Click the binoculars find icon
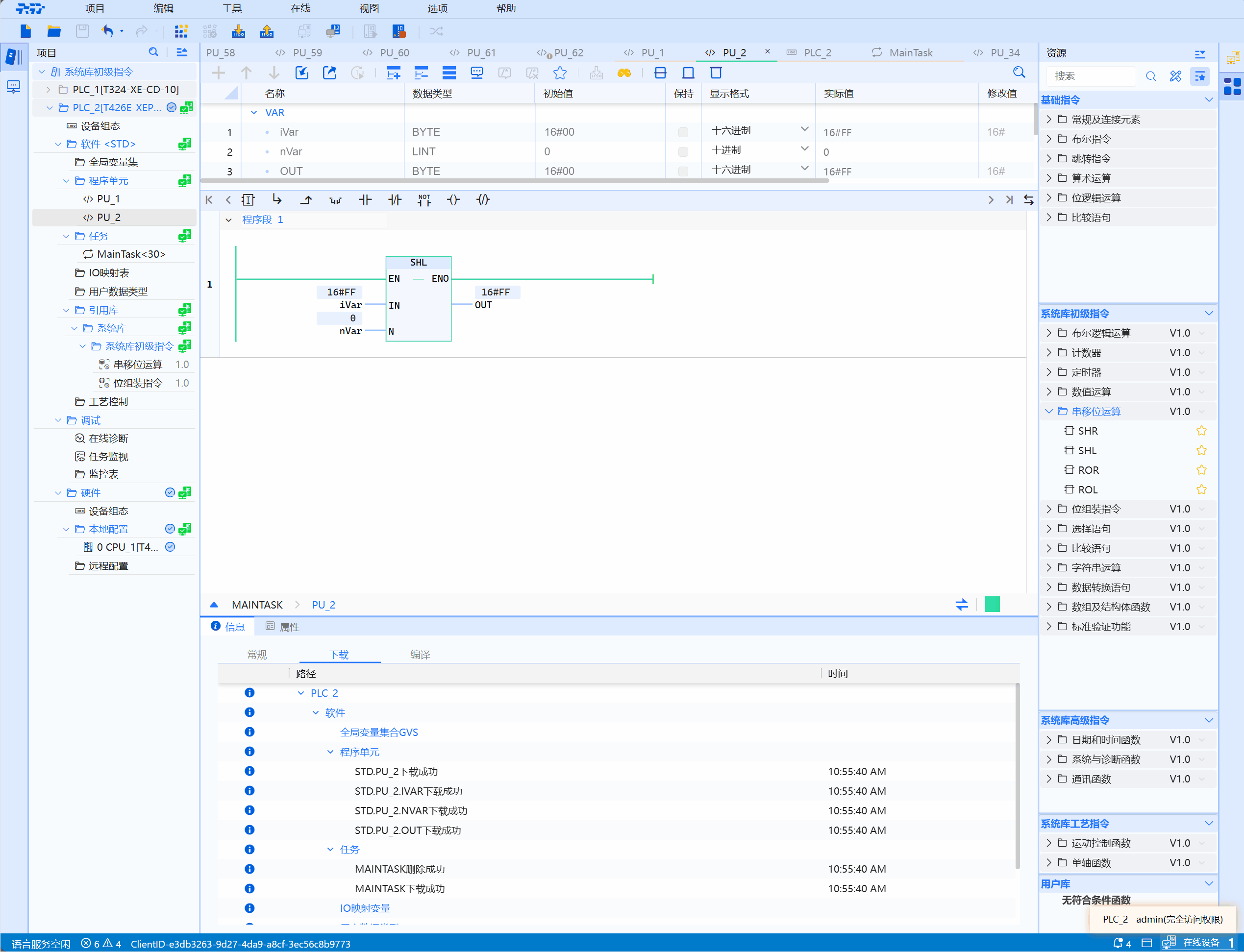This screenshot has height=952, width=1244. click(624, 73)
